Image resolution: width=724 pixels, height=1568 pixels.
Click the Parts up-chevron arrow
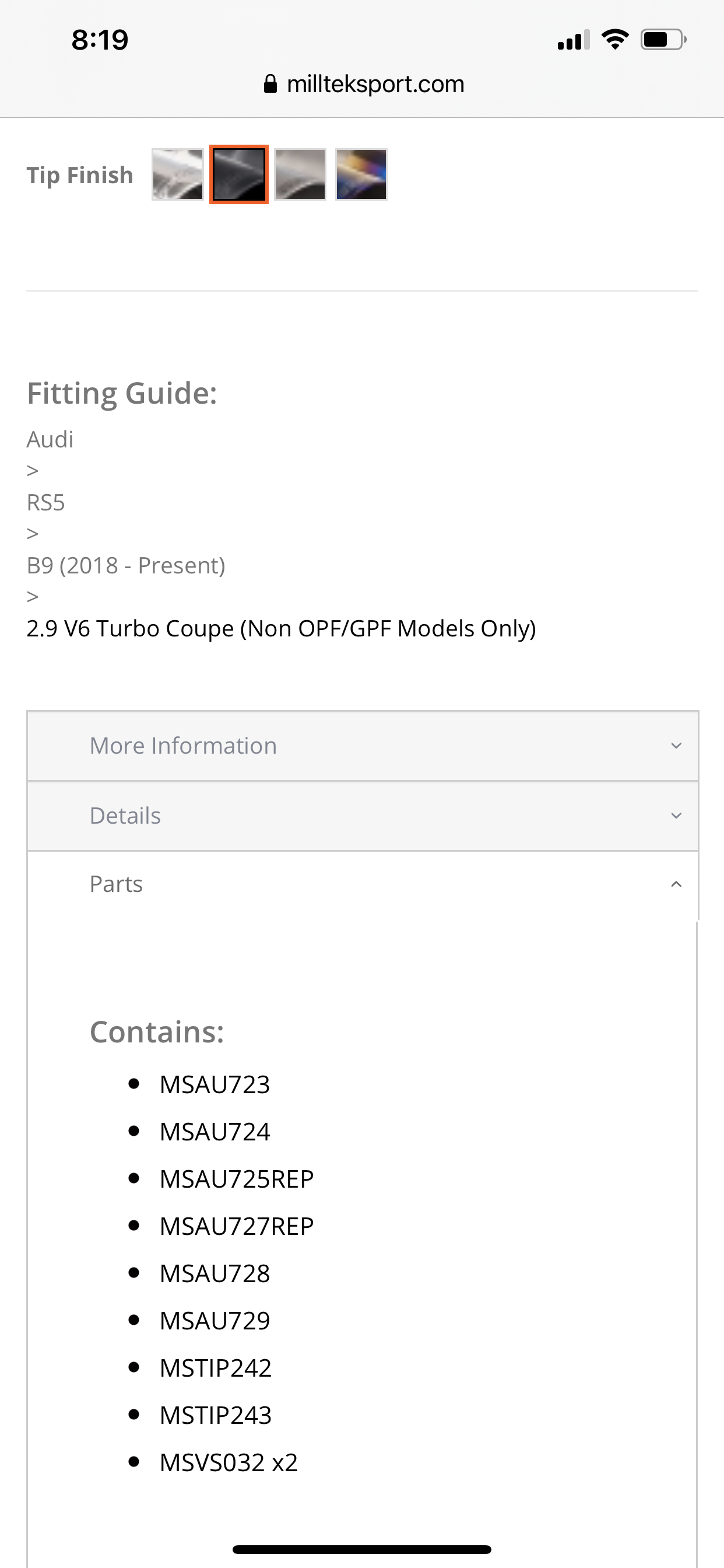(x=676, y=884)
